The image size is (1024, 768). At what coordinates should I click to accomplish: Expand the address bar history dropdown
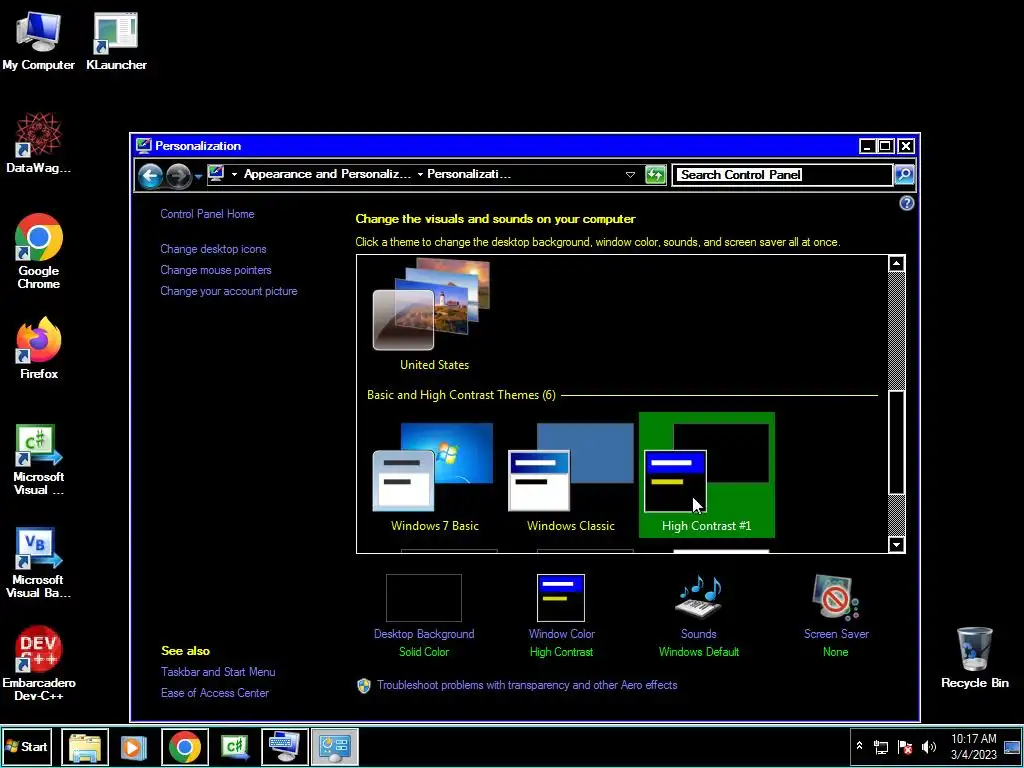point(630,174)
